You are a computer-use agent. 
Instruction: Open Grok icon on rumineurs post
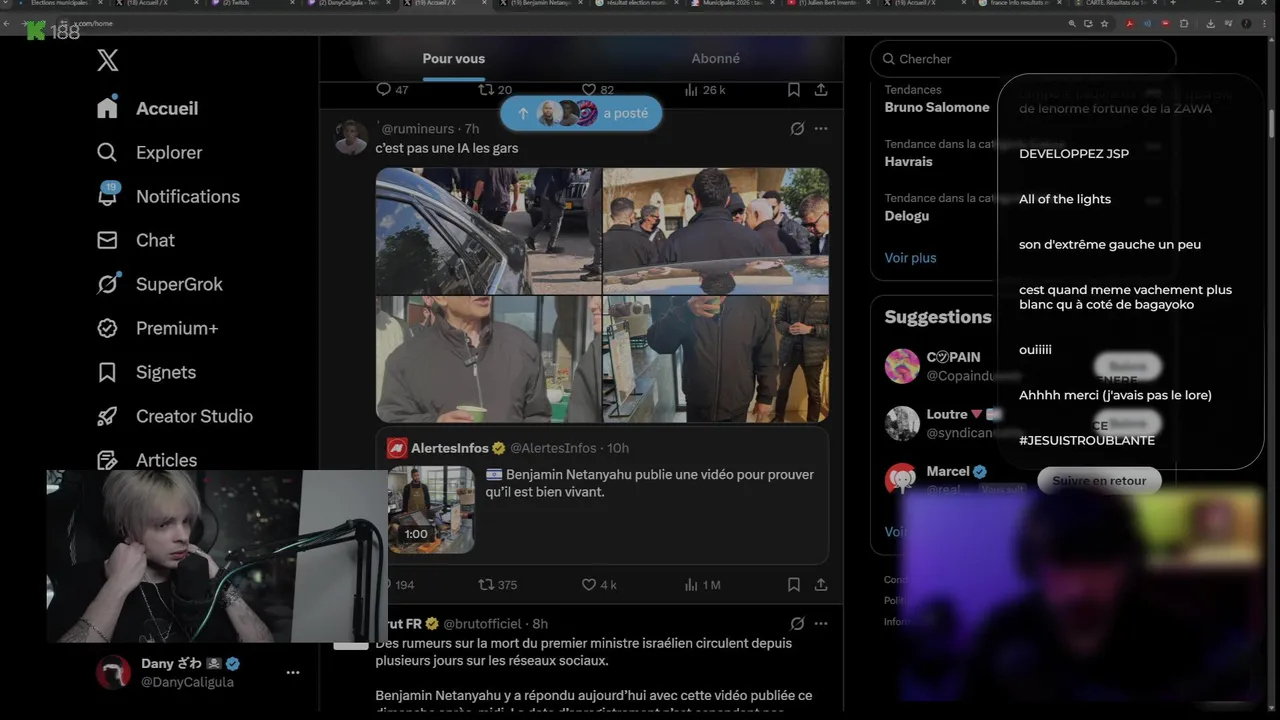pyautogui.click(x=797, y=128)
